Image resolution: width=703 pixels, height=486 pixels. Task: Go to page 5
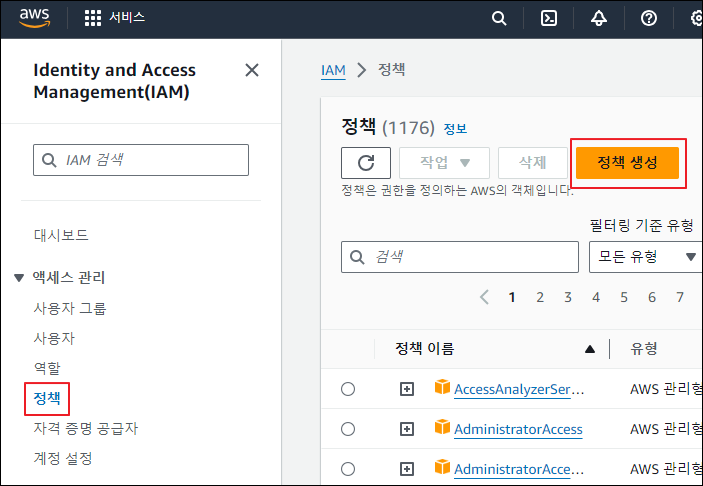point(624,297)
